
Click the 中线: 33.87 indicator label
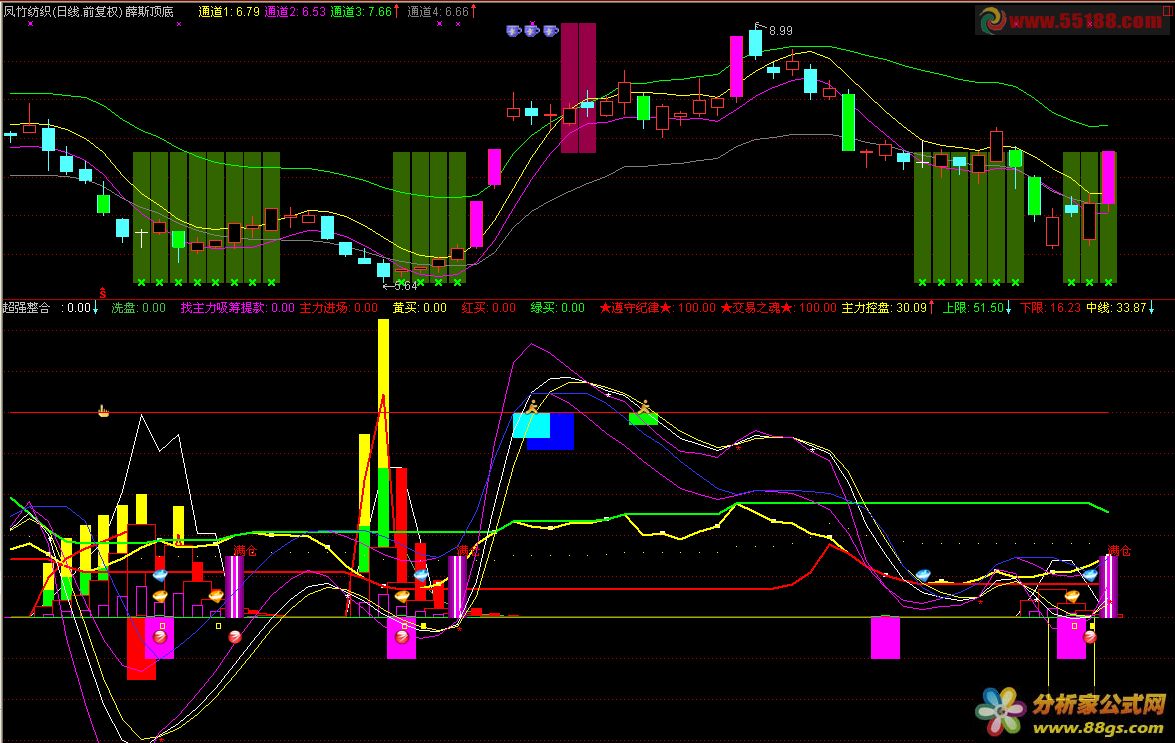pyautogui.click(x=1117, y=308)
